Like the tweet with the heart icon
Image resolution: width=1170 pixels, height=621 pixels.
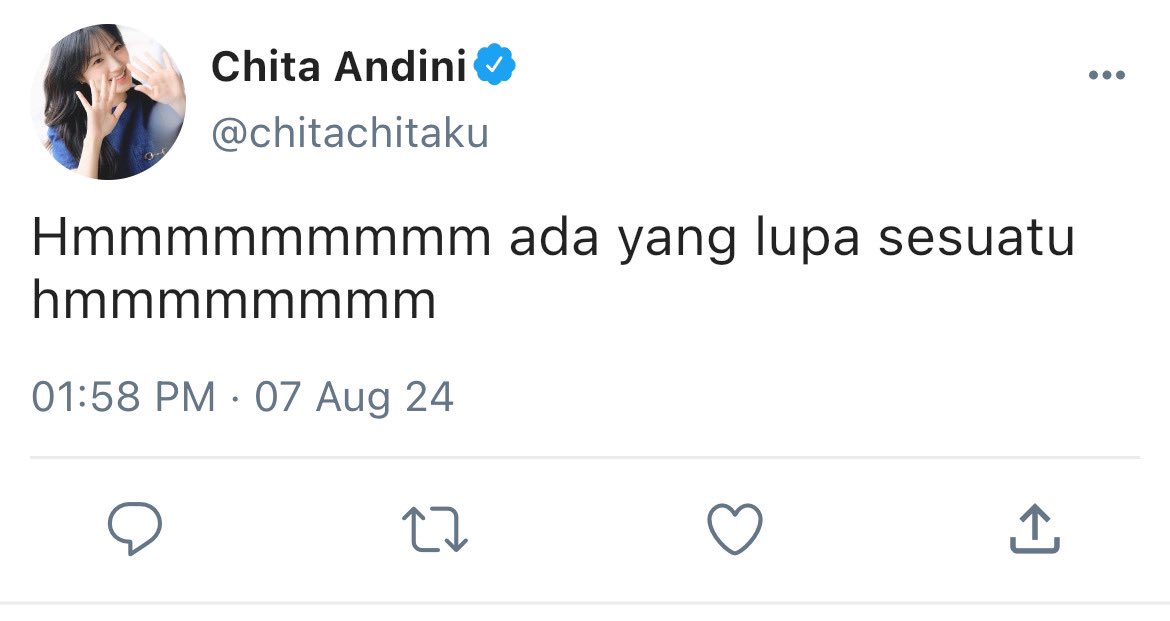pos(735,528)
